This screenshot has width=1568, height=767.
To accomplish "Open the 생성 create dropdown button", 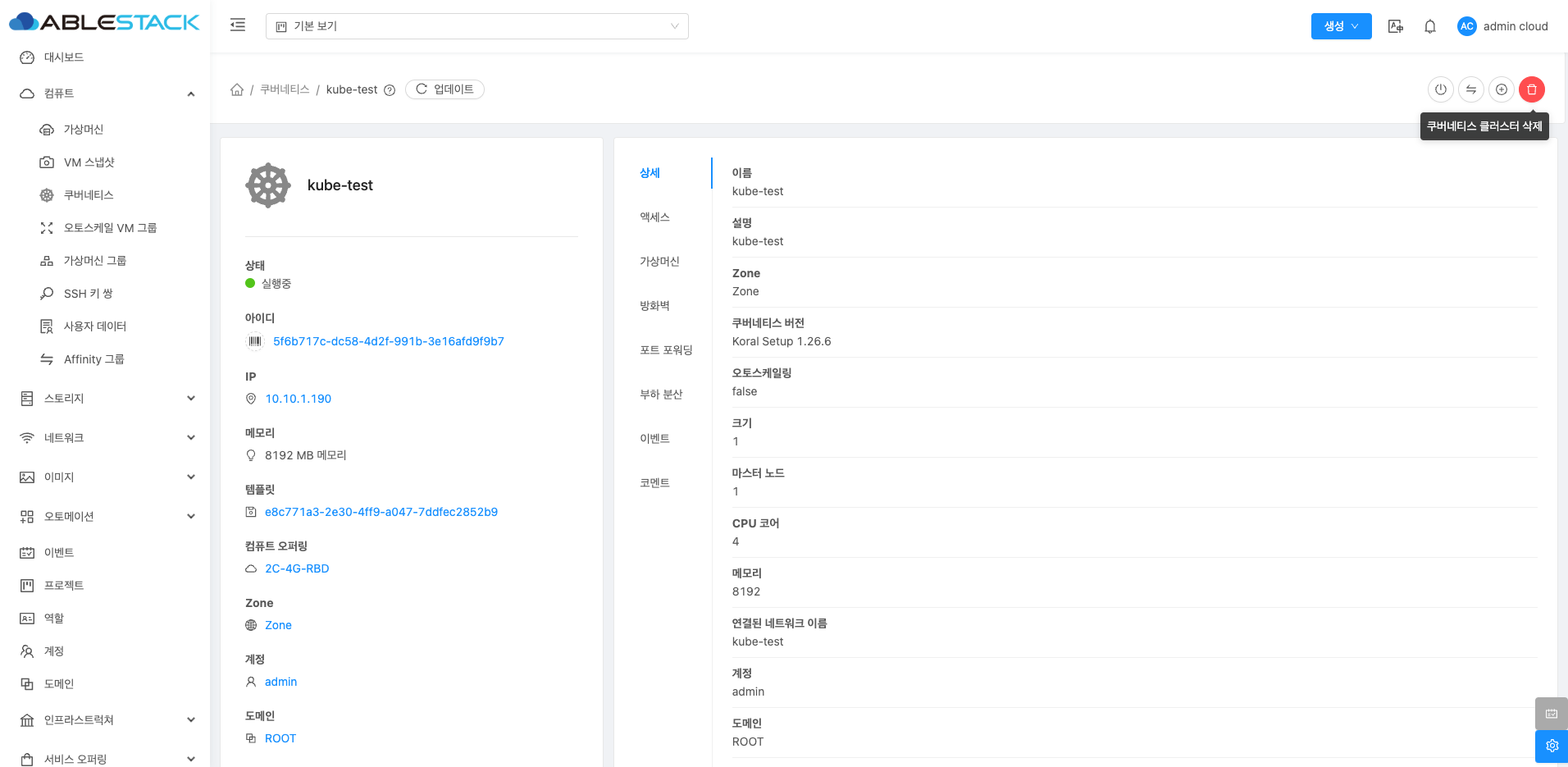I will point(1341,26).
